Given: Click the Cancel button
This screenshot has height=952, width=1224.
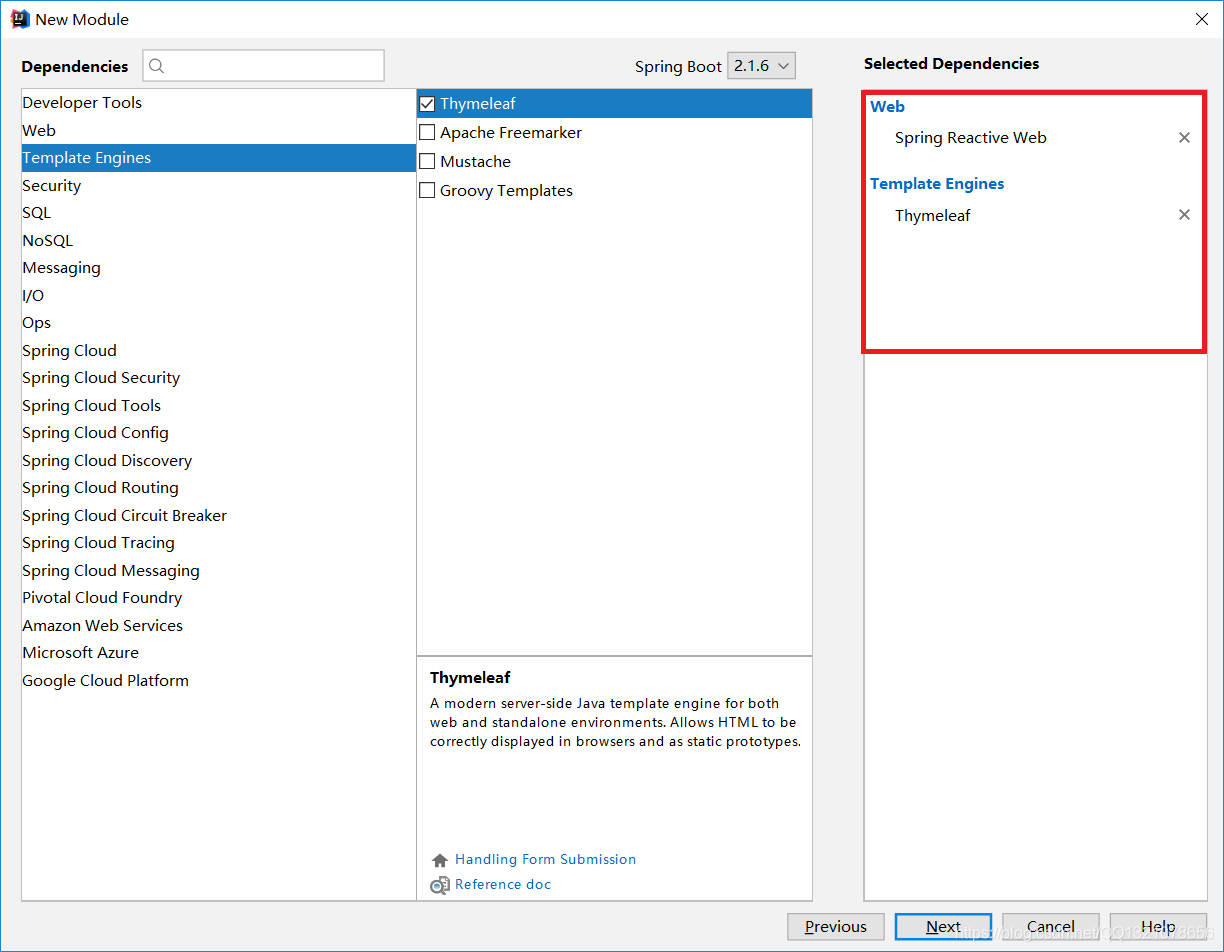Looking at the screenshot, I should [1051, 927].
